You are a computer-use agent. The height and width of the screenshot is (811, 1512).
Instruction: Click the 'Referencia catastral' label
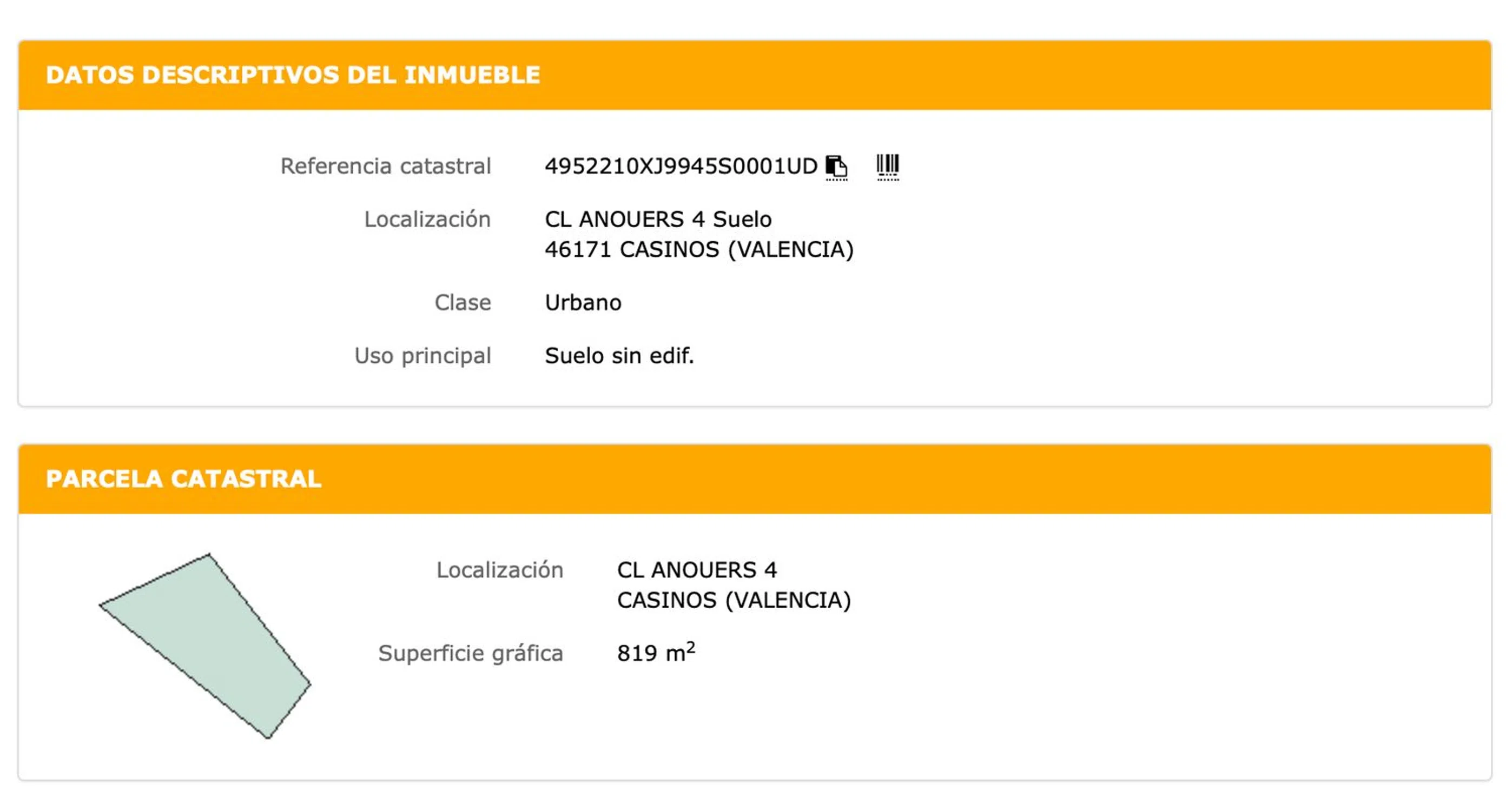point(386,167)
